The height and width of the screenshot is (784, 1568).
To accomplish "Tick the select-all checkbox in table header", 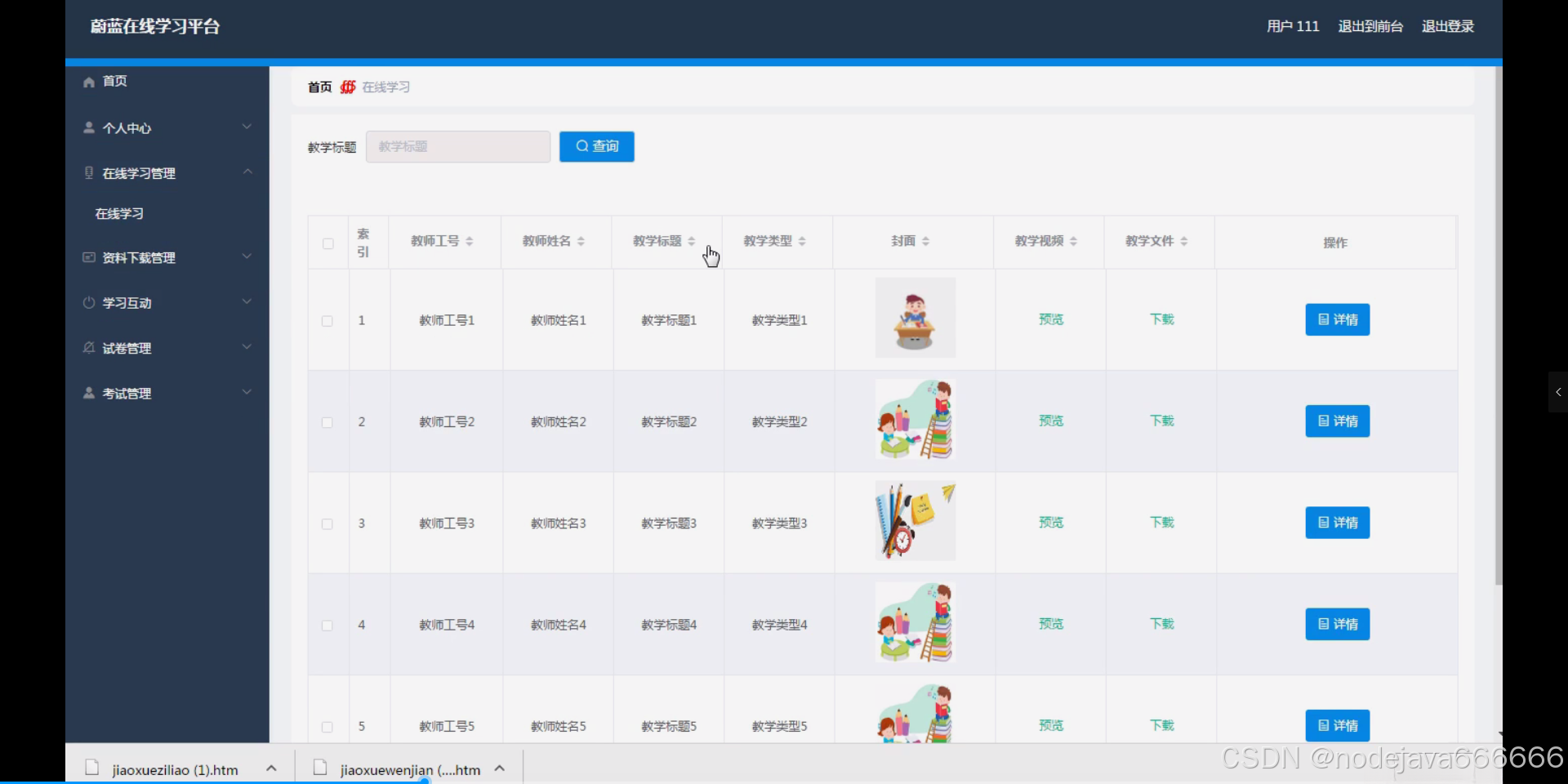I will tap(328, 243).
